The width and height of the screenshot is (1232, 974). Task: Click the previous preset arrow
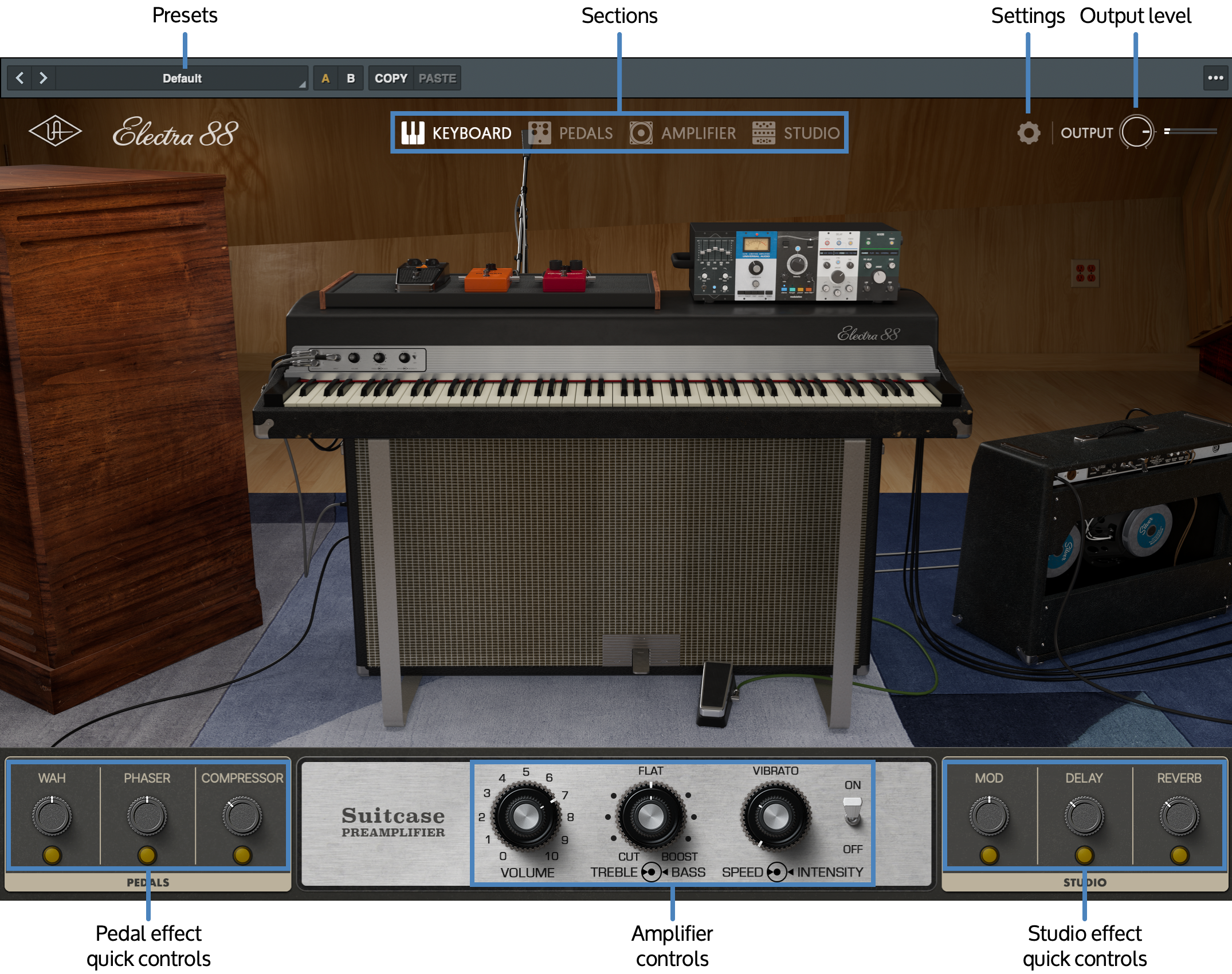[x=20, y=78]
